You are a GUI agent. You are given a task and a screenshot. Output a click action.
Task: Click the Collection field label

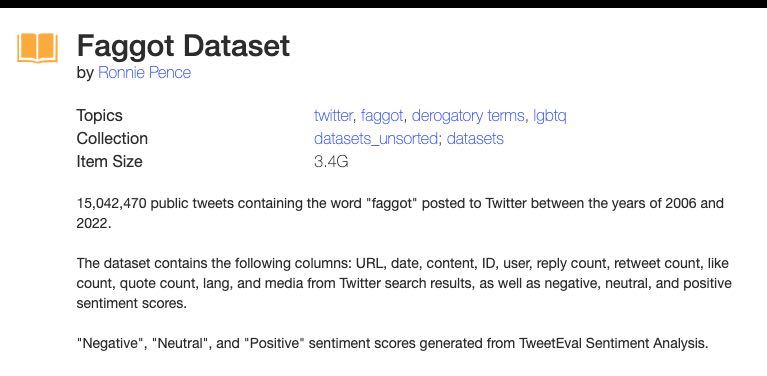coord(112,139)
